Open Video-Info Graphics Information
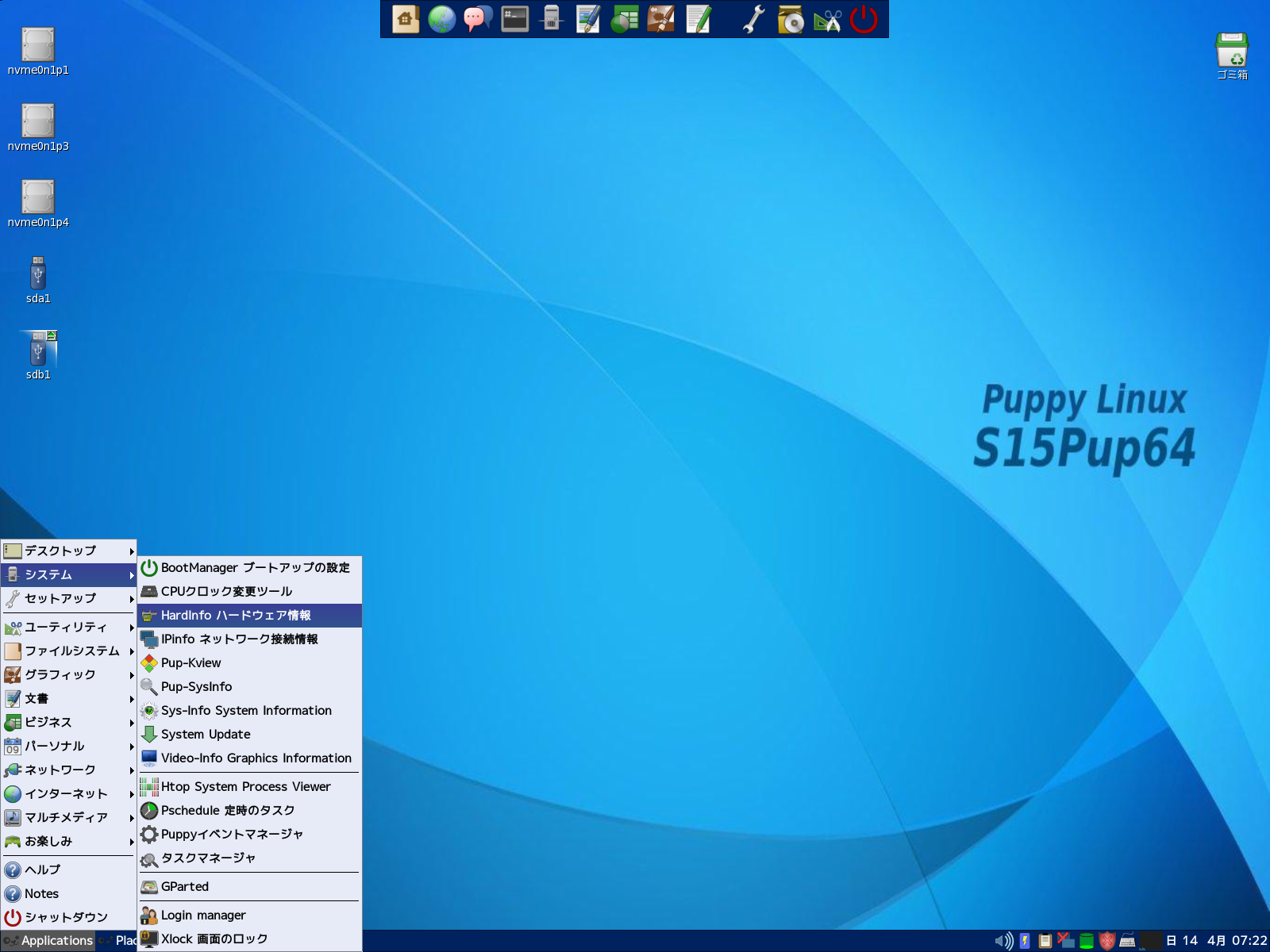The width and height of the screenshot is (1270, 952). point(250,758)
